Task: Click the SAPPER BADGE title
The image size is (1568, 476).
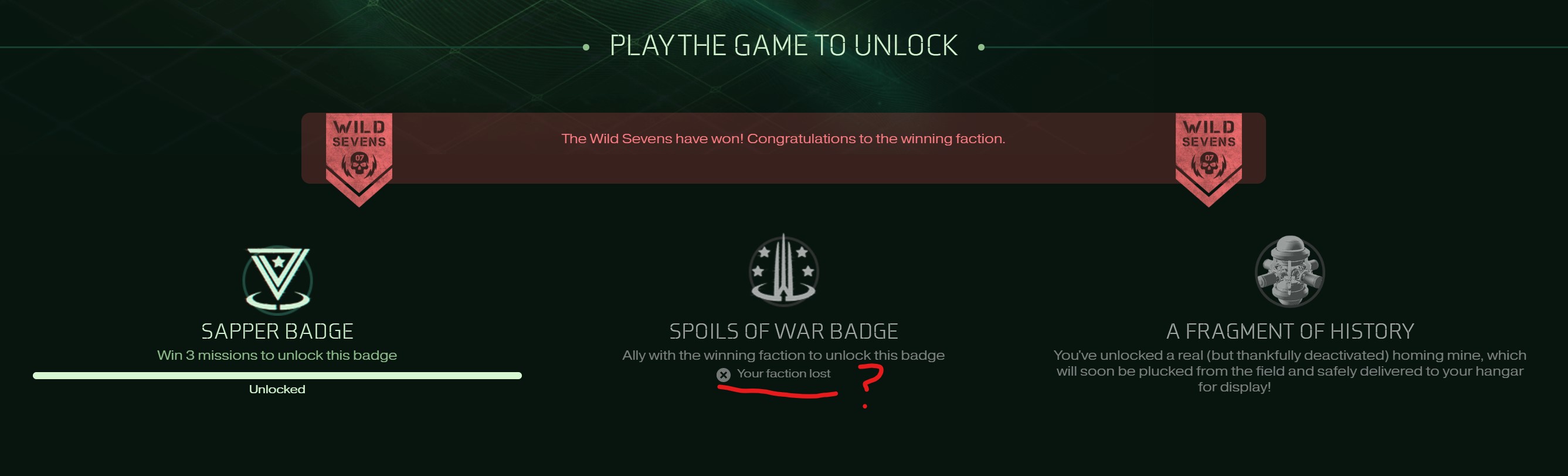Action: tap(277, 331)
